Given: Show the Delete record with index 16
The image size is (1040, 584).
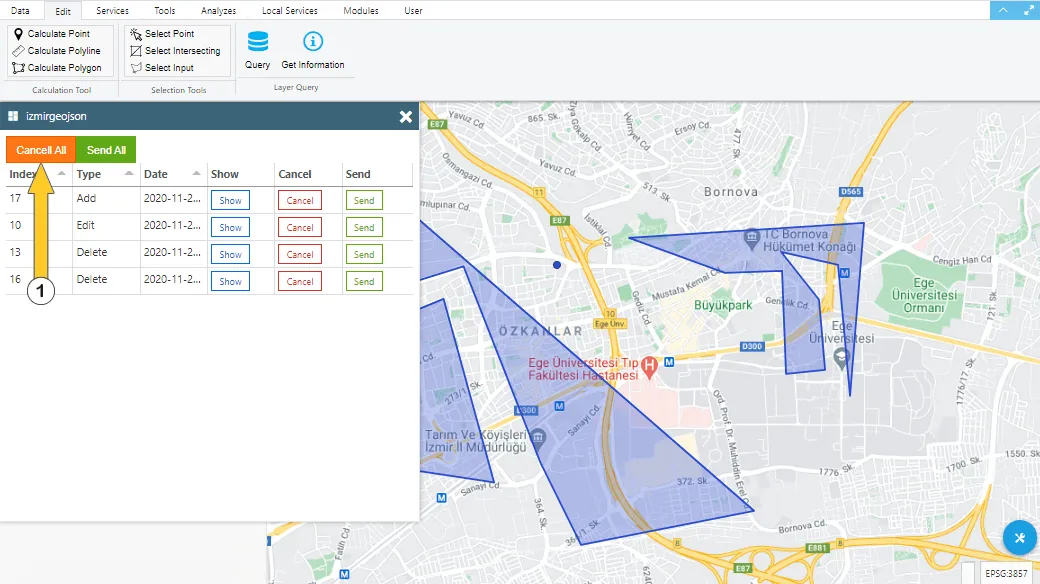Looking at the screenshot, I should tap(230, 281).
